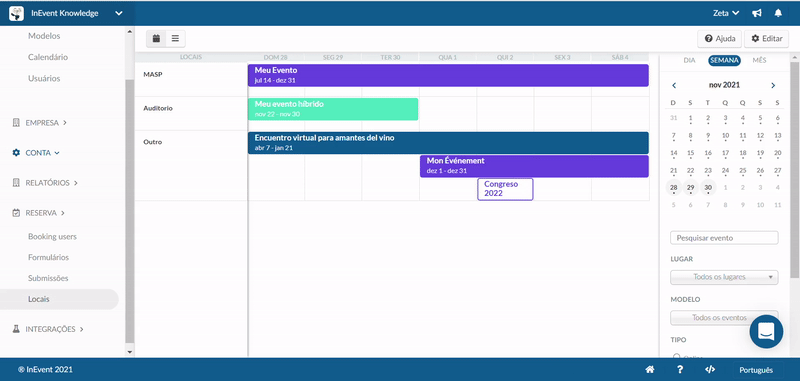
Task: Open the notifications bell
Action: click(778, 13)
